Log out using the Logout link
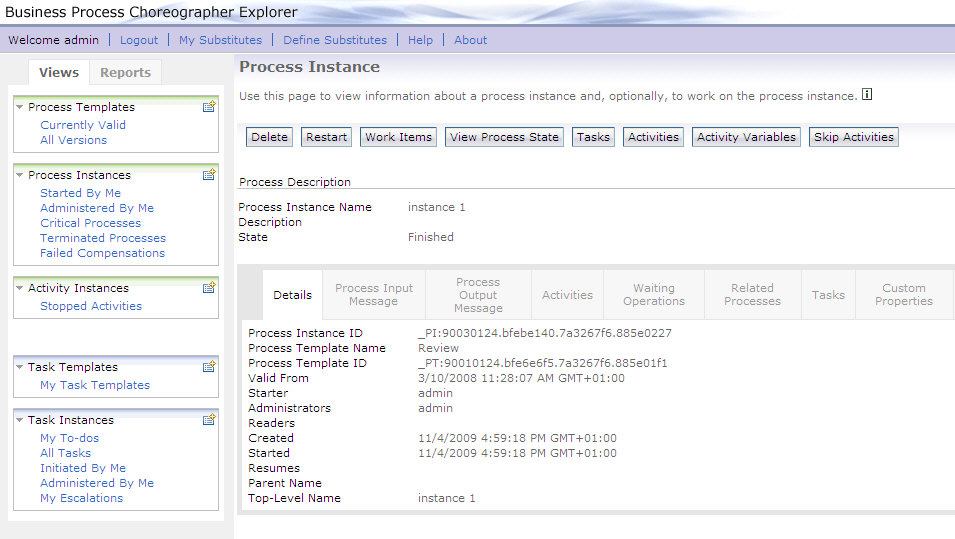955x539 pixels. pyautogui.click(x=139, y=40)
